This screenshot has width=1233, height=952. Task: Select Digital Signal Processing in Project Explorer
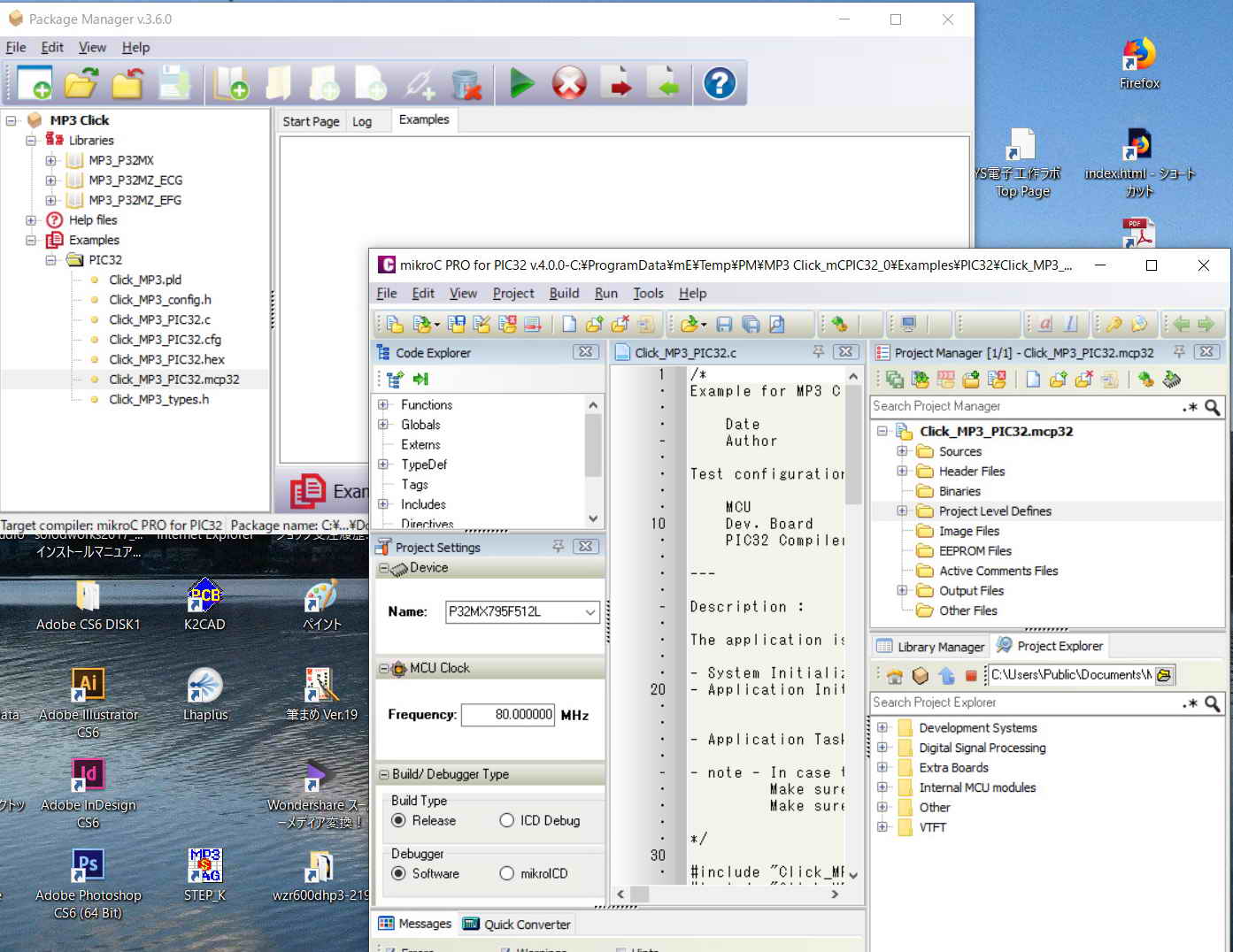point(982,748)
